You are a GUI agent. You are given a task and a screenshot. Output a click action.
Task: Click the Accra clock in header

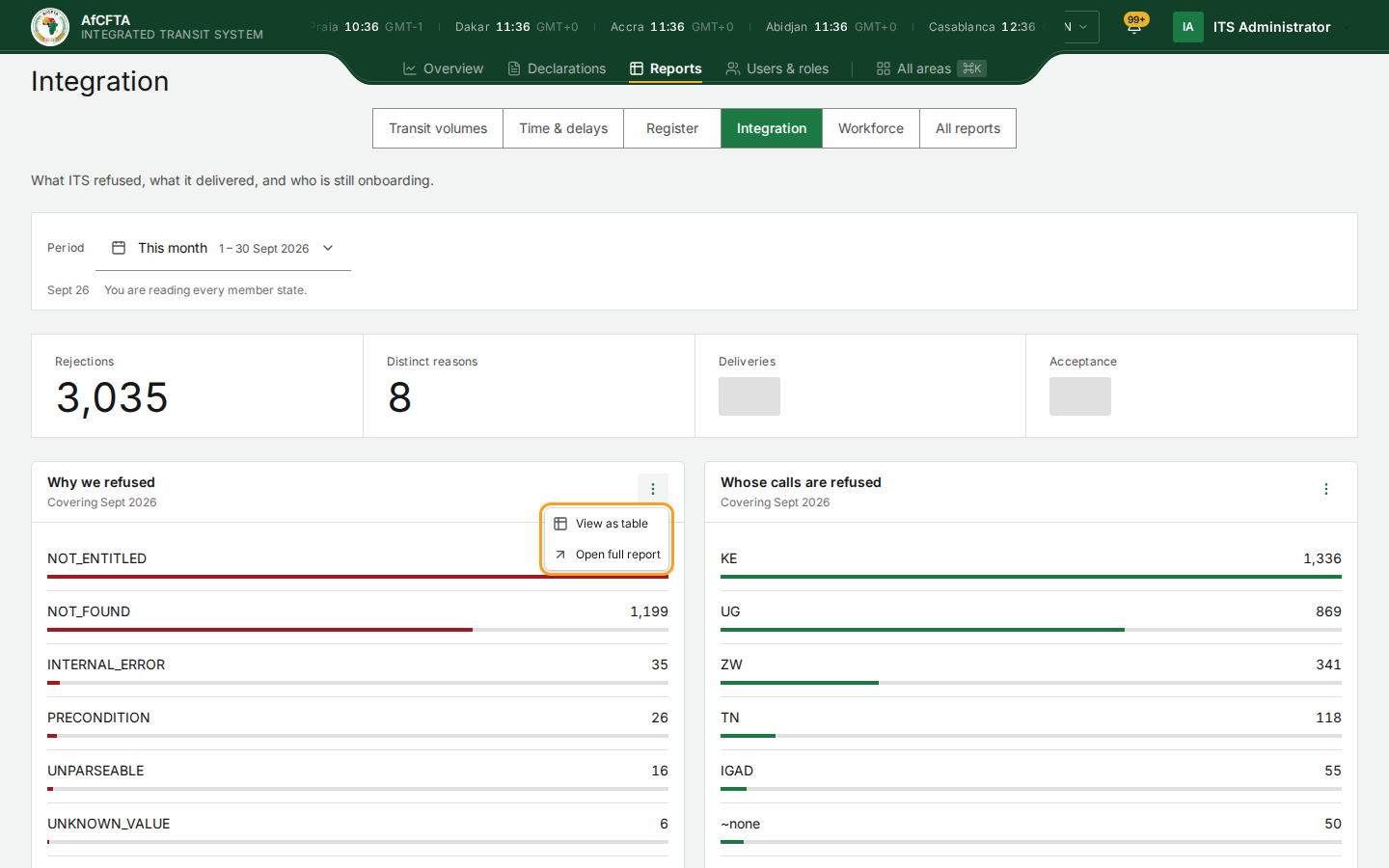(671, 27)
